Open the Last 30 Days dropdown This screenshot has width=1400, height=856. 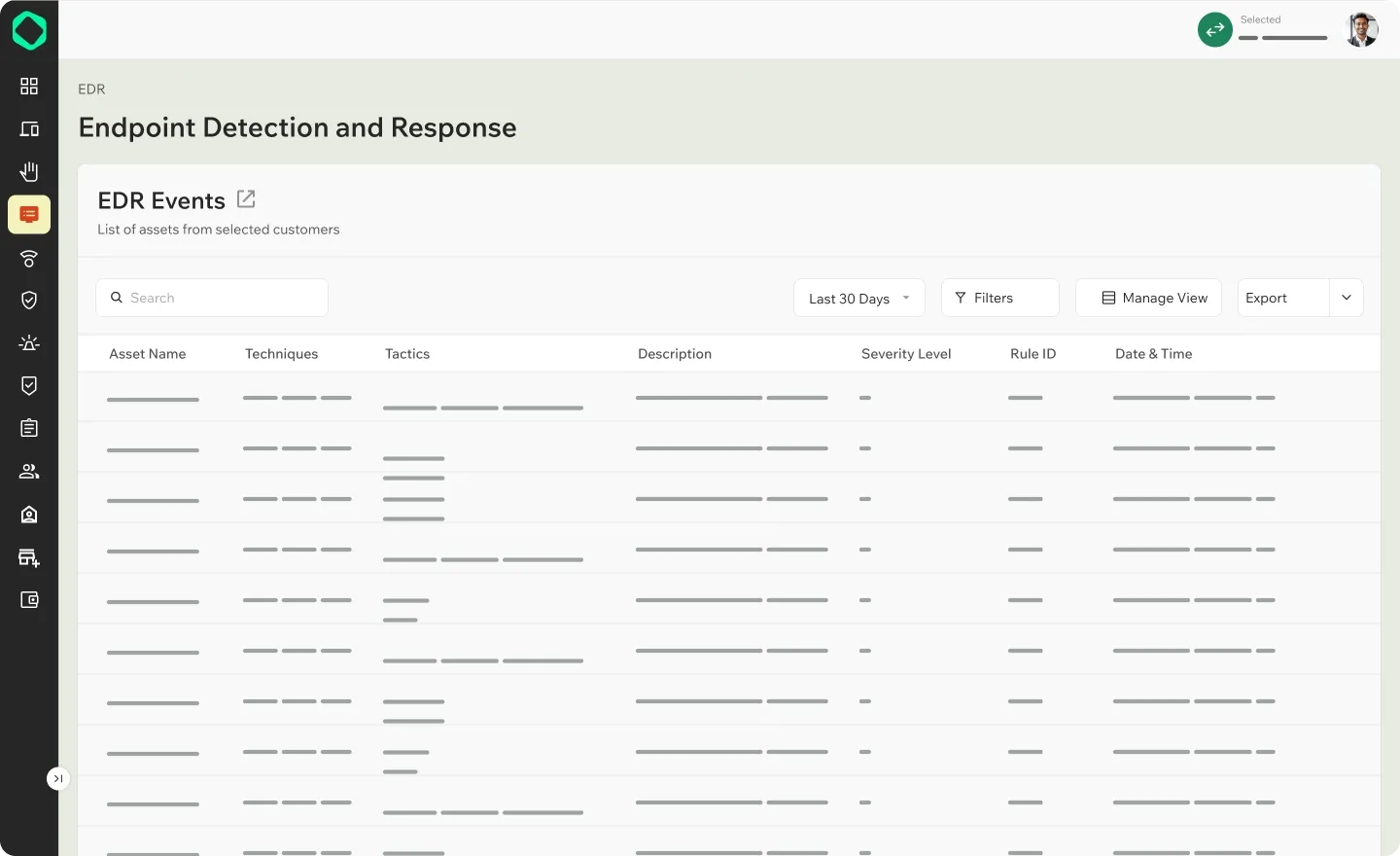point(859,298)
